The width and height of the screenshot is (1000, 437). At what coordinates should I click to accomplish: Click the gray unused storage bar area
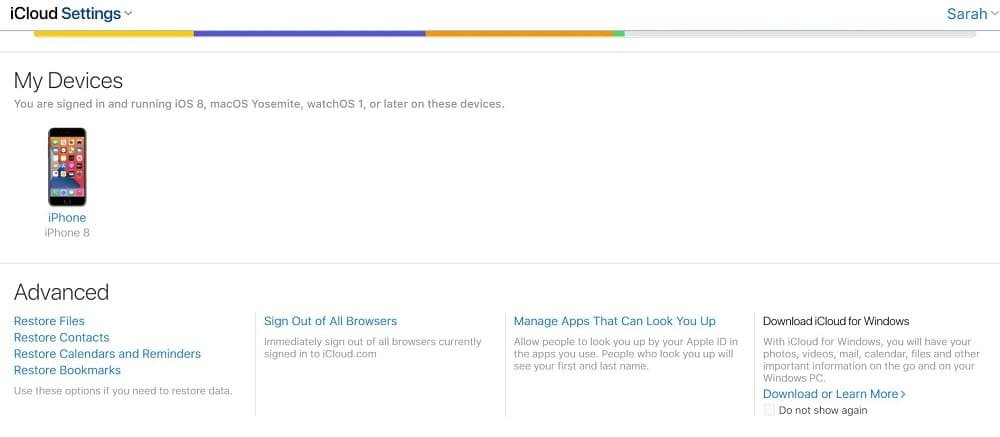[800, 34]
